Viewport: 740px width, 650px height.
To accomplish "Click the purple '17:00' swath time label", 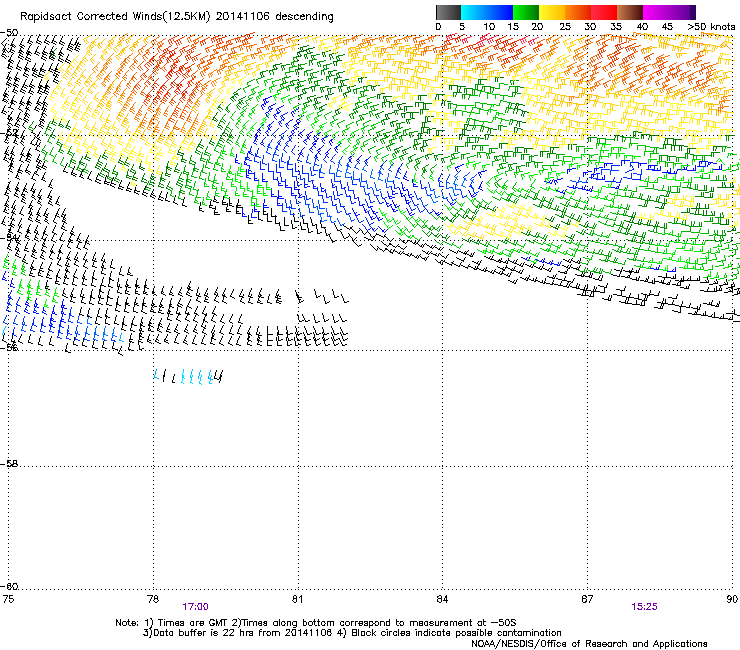I will pyautogui.click(x=195, y=607).
